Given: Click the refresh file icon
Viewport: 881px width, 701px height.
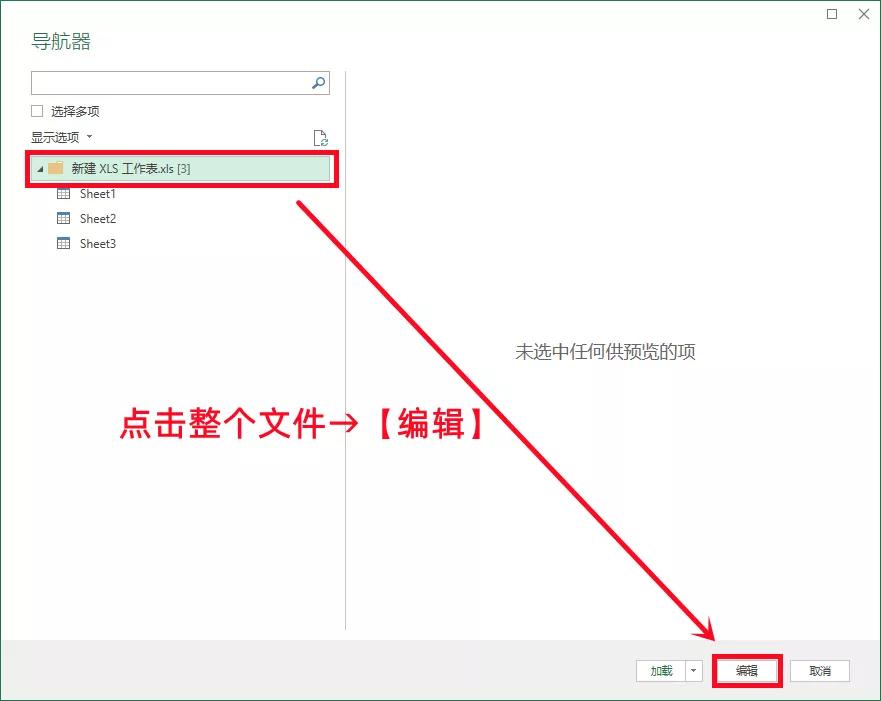Looking at the screenshot, I should [320, 138].
